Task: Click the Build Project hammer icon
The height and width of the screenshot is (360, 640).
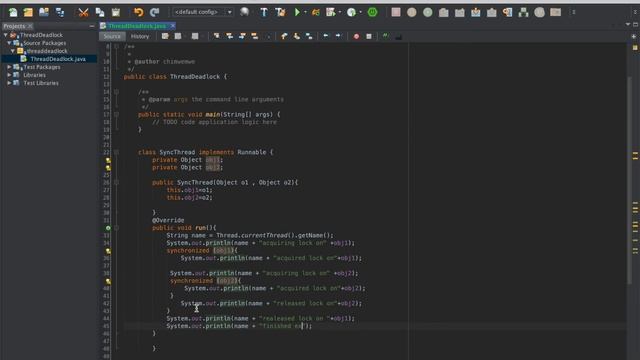Action: pos(264,12)
